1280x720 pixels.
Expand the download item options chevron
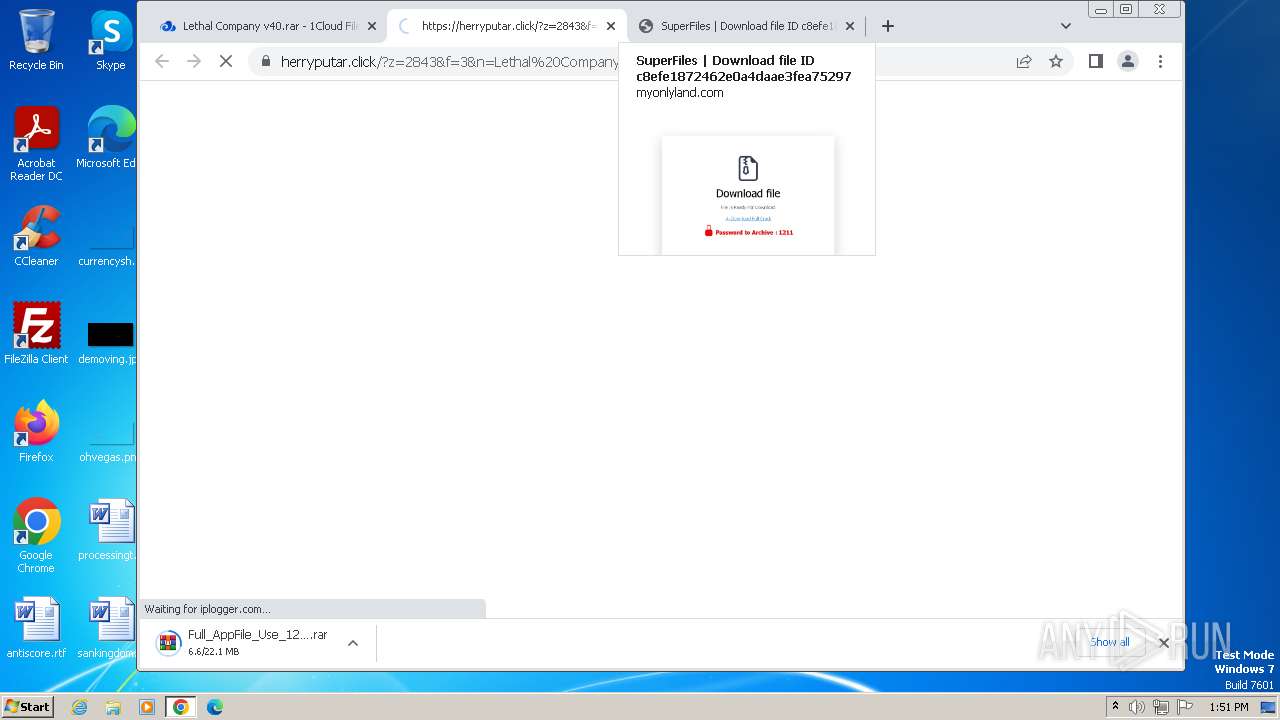pos(353,643)
